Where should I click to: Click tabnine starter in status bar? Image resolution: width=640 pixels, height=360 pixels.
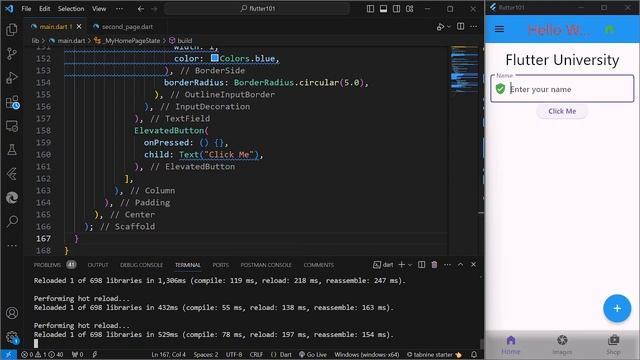tap(434, 354)
